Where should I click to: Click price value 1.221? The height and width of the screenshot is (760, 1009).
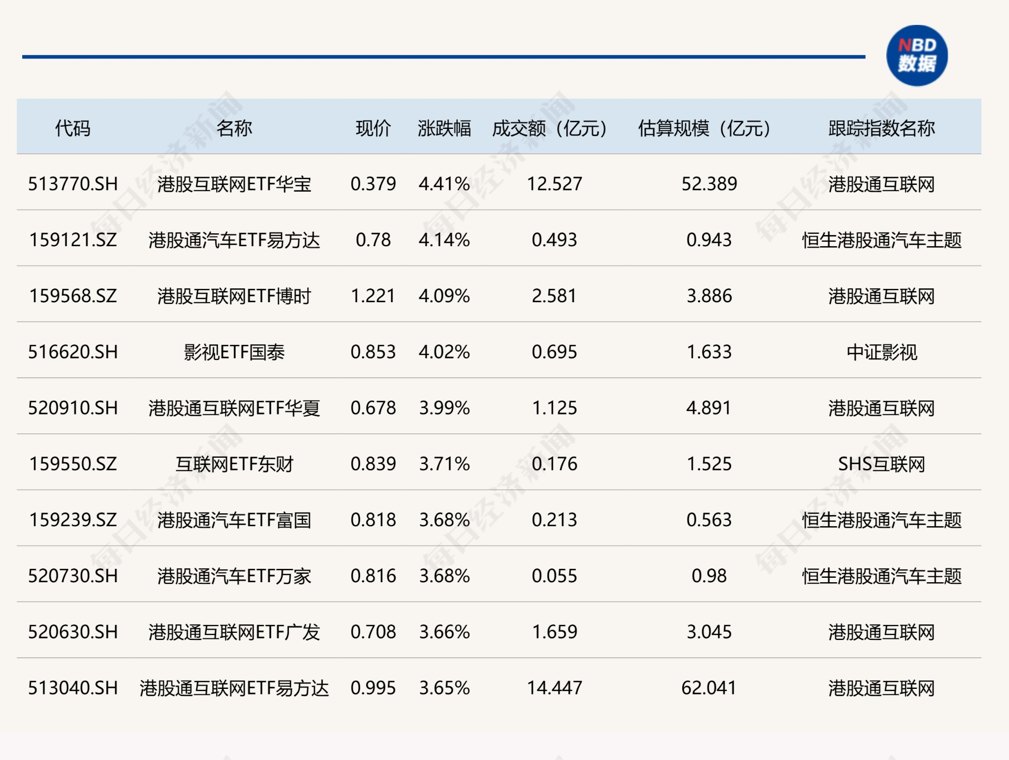click(373, 296)
